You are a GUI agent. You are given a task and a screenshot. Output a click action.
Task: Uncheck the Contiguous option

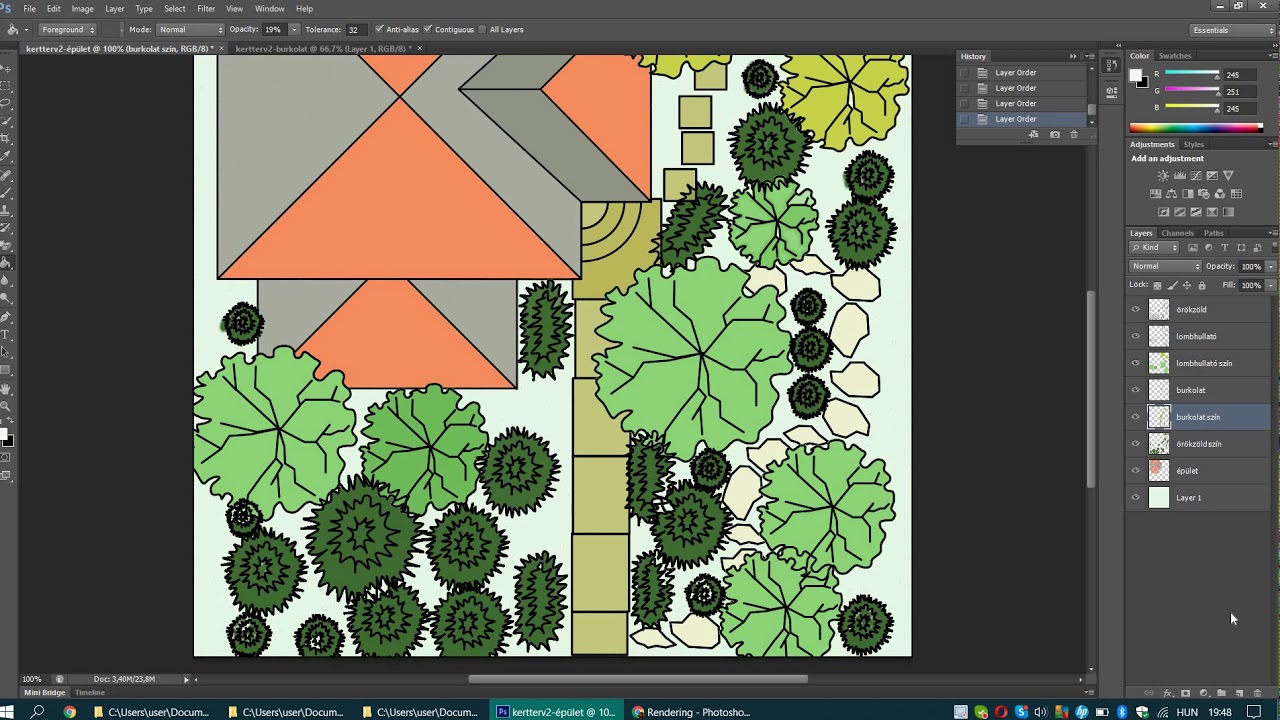point(428,29)
